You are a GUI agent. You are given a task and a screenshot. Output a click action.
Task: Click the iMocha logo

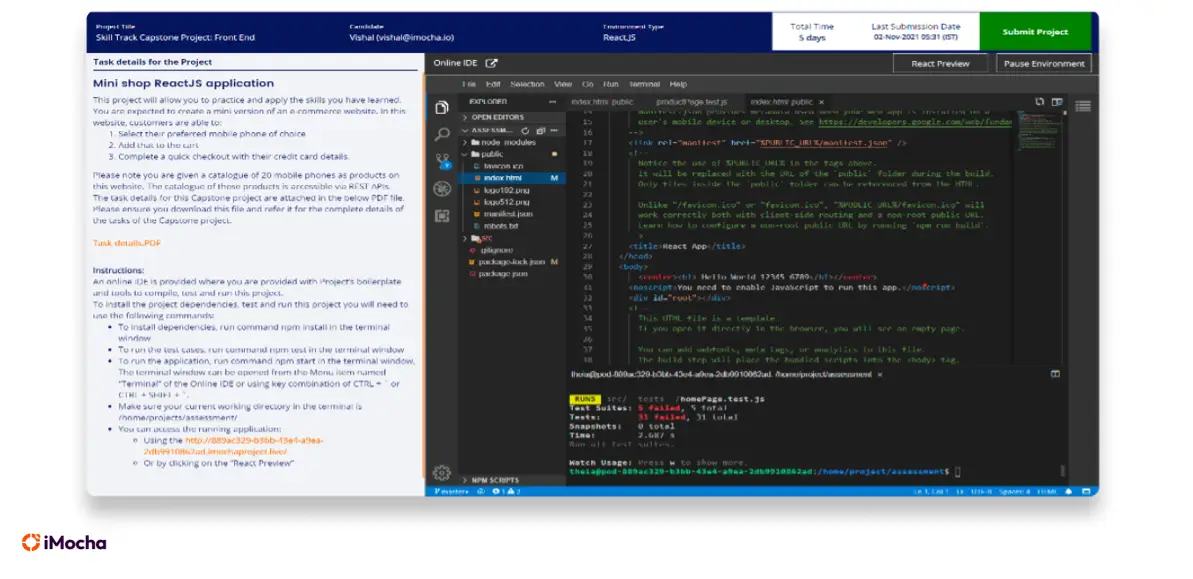[x=64, y=542]
